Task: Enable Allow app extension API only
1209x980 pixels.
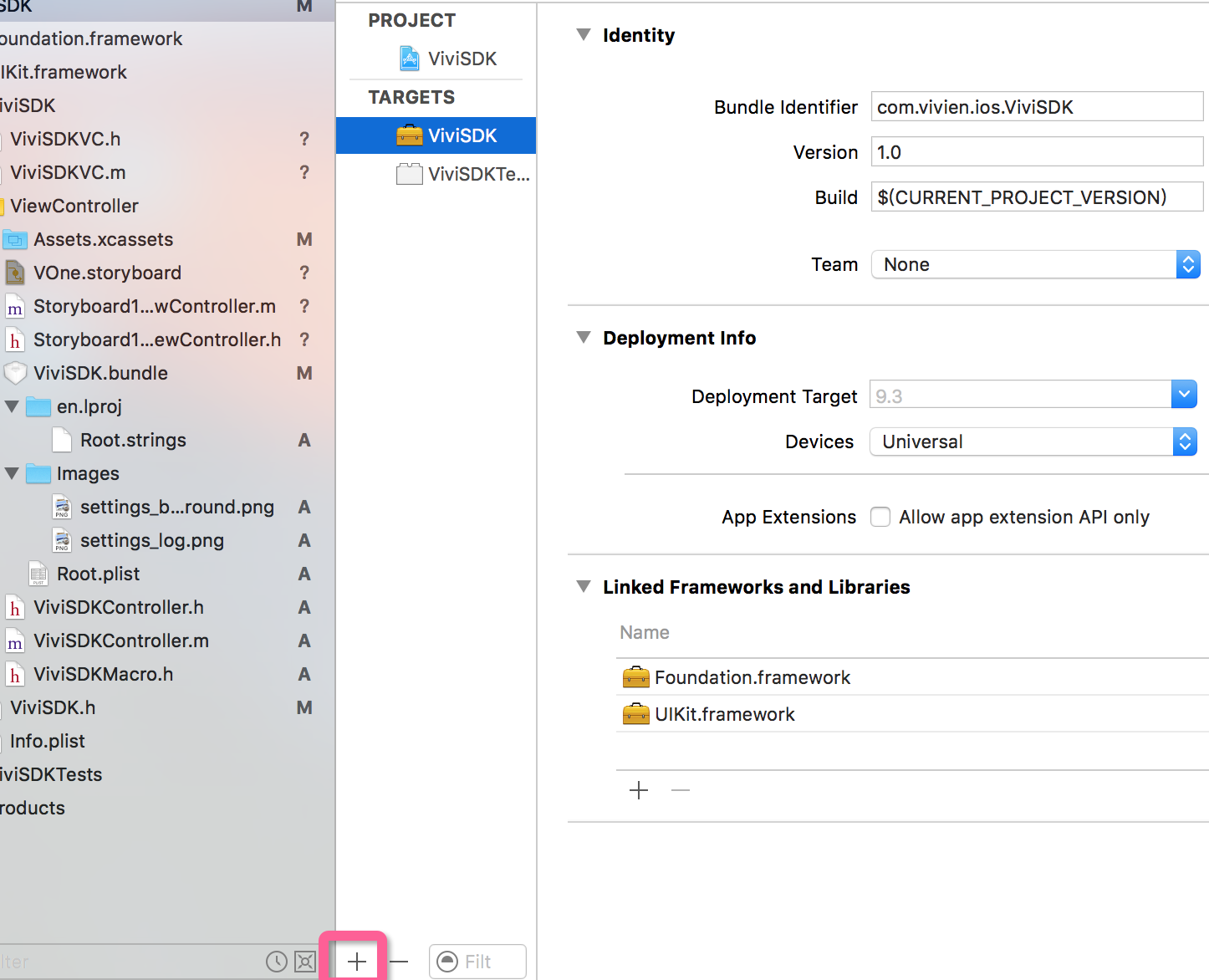Action: [880, 517]
